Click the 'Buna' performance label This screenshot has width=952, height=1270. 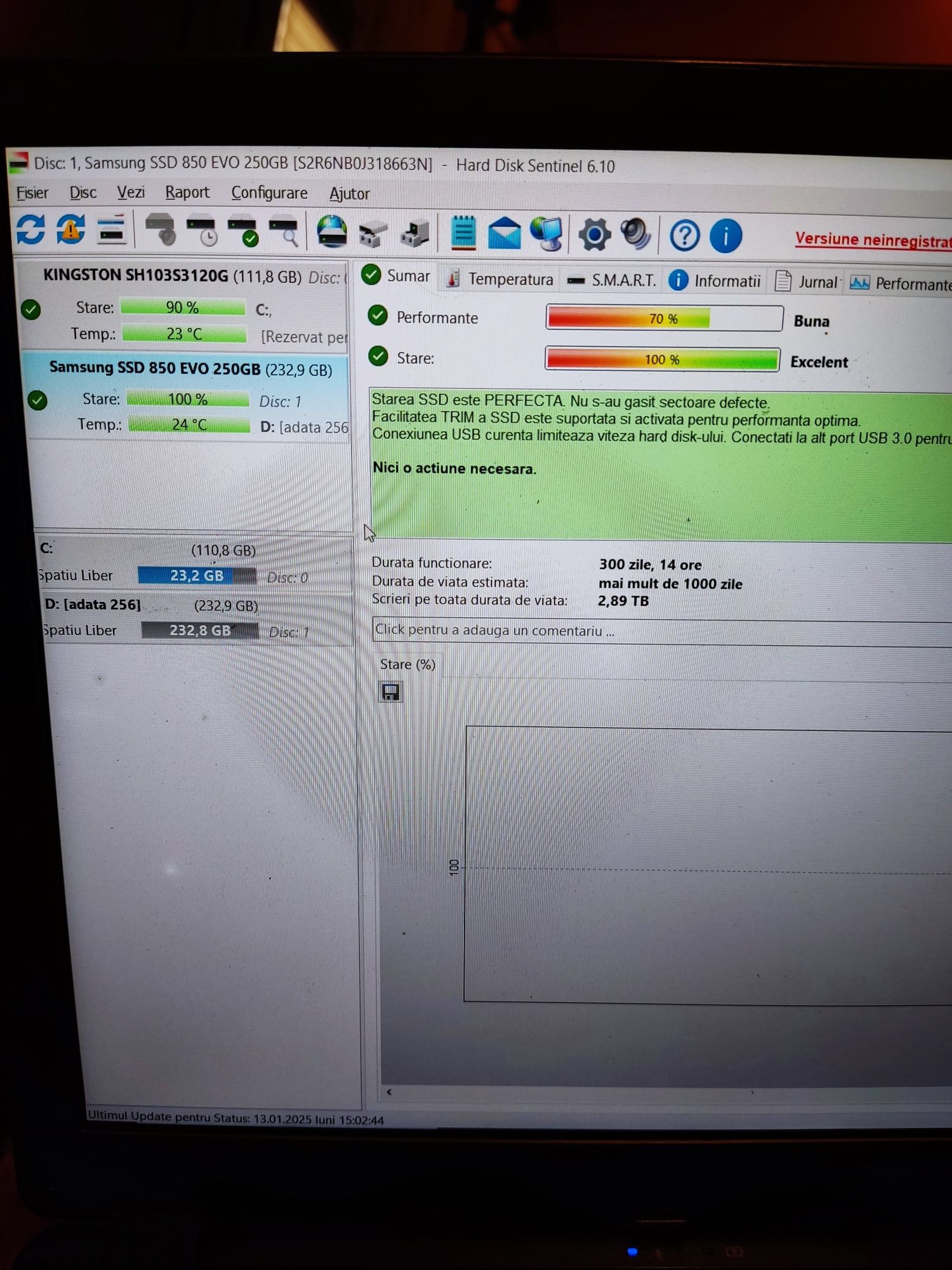click(x=811, y=321)
